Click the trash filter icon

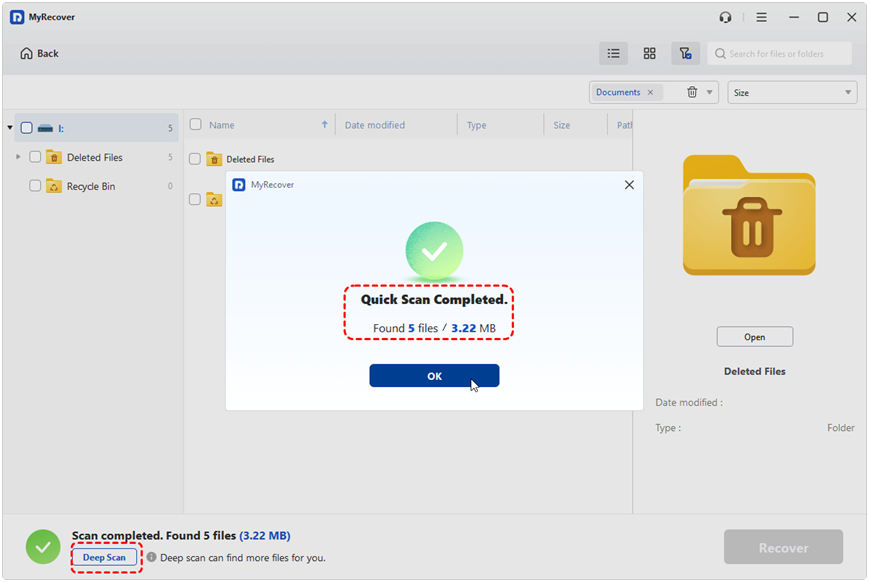(x=692, y=93)
